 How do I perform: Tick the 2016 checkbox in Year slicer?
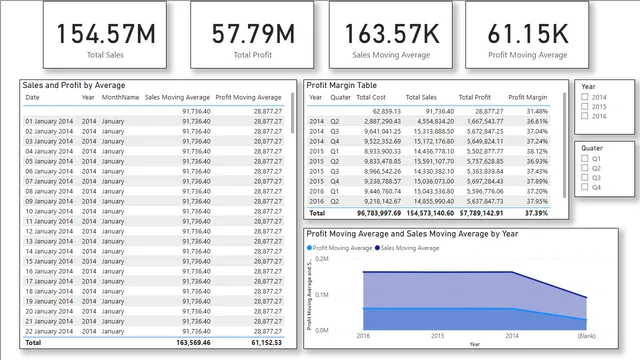[x=584, y=116]
